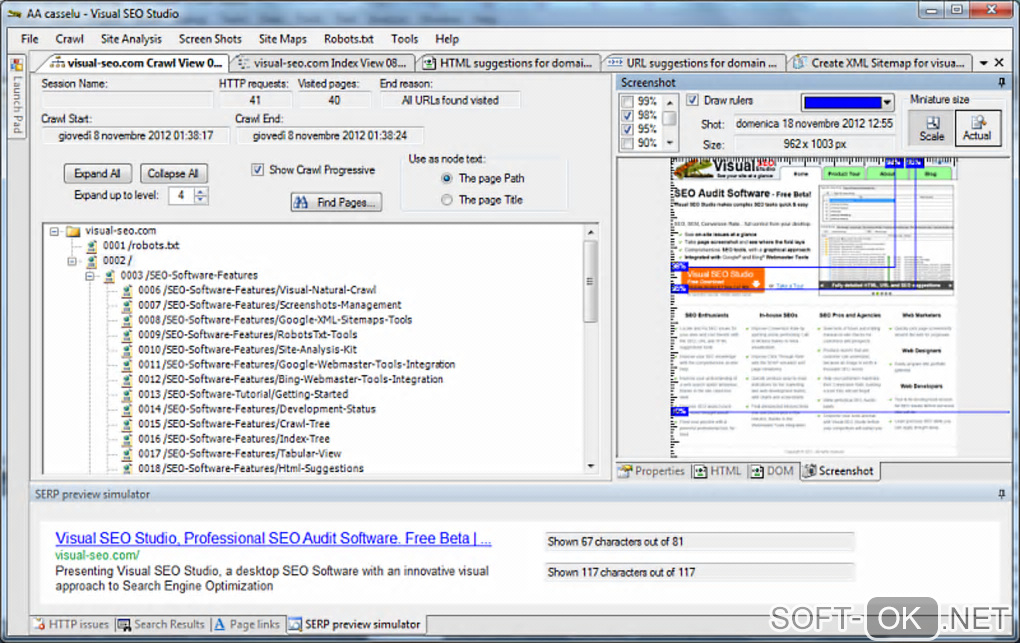Screen dimensions: 1020x643
Task: Decrease the Expand up to level value
Action: click(202, 199)
